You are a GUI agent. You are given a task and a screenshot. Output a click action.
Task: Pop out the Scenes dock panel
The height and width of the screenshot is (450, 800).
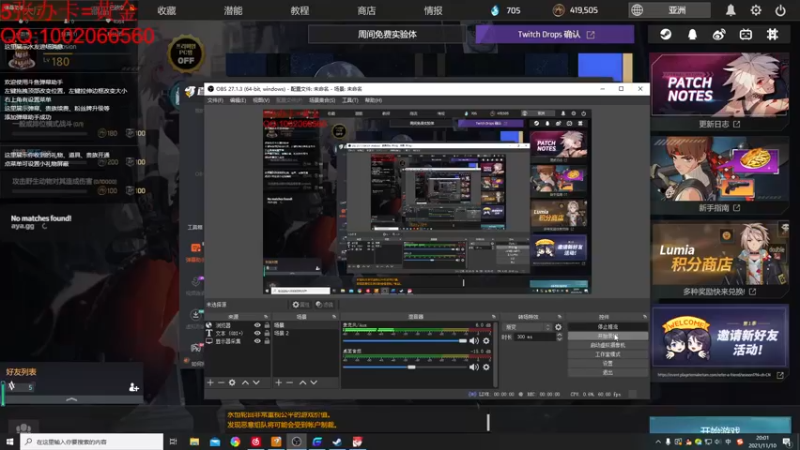click(x=334, y=317)
